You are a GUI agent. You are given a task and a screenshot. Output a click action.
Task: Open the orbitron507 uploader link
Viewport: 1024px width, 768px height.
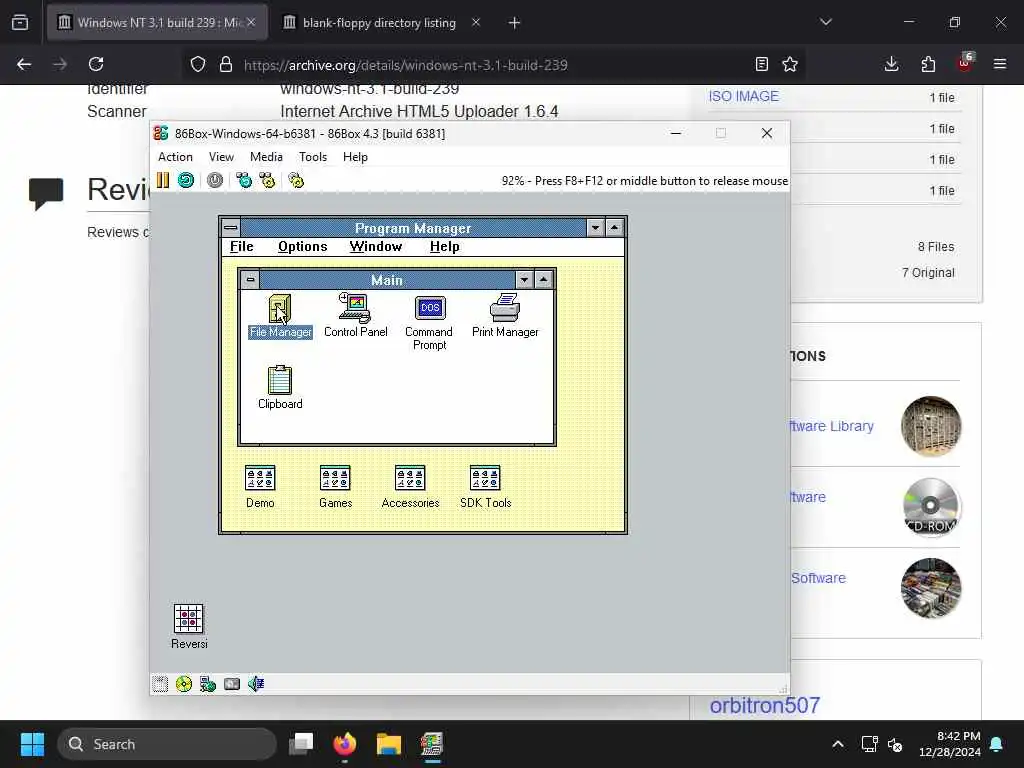[x=765, y=705]
